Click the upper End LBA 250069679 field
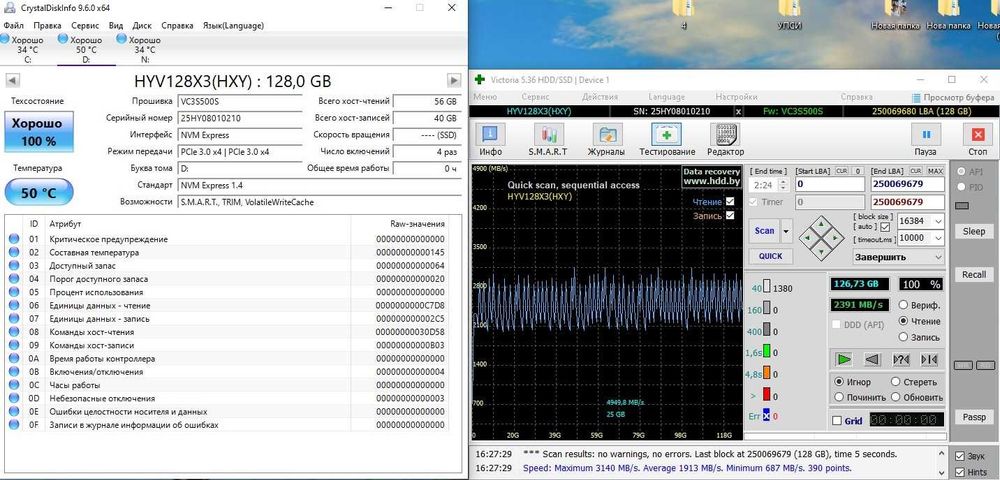 pyautogui.click(x=908, y=184)
